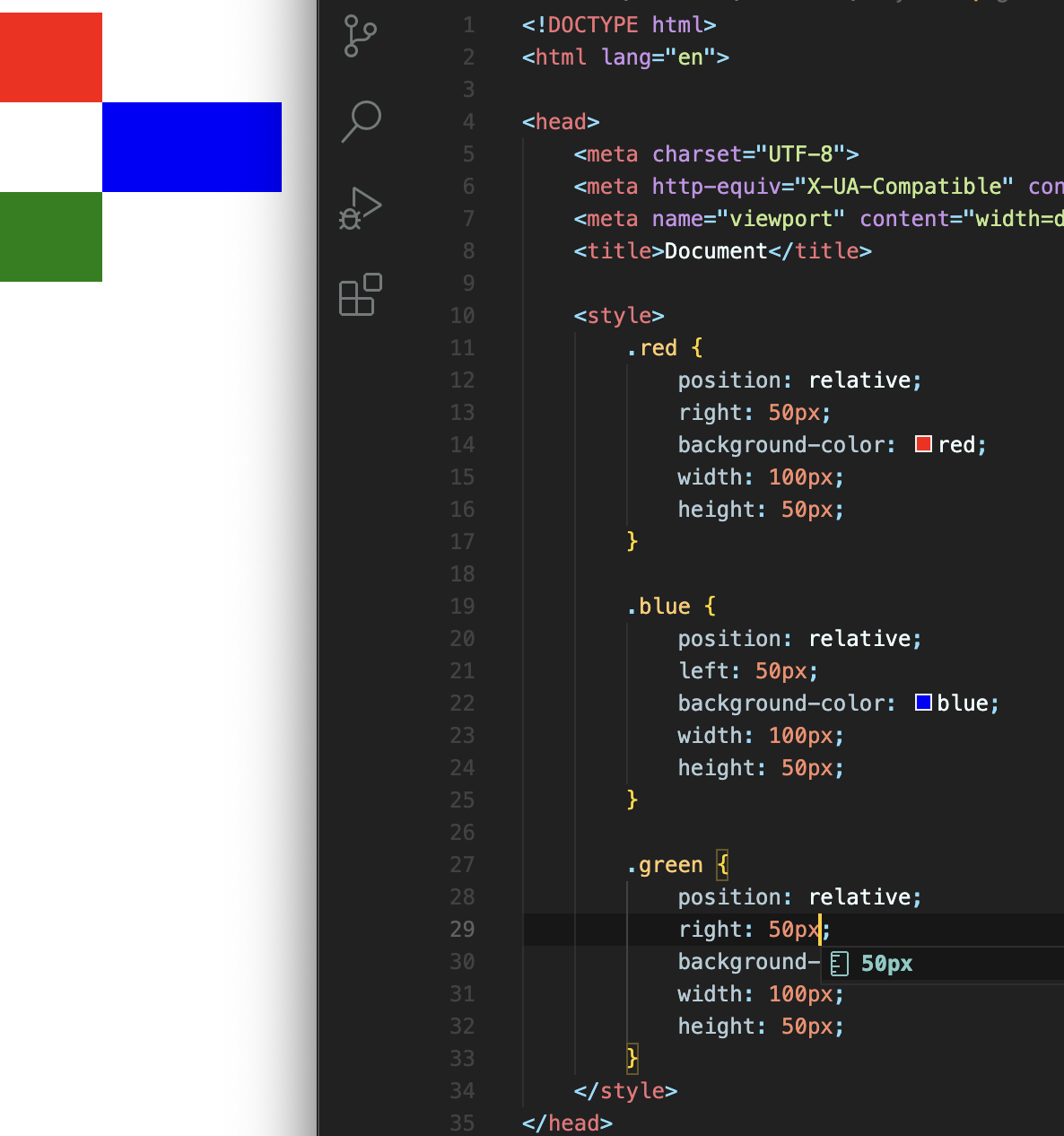The height and width of the screenshot is (1136, 1064).
Task: Click the opening <head> tag
Action: tap(561, 122)
